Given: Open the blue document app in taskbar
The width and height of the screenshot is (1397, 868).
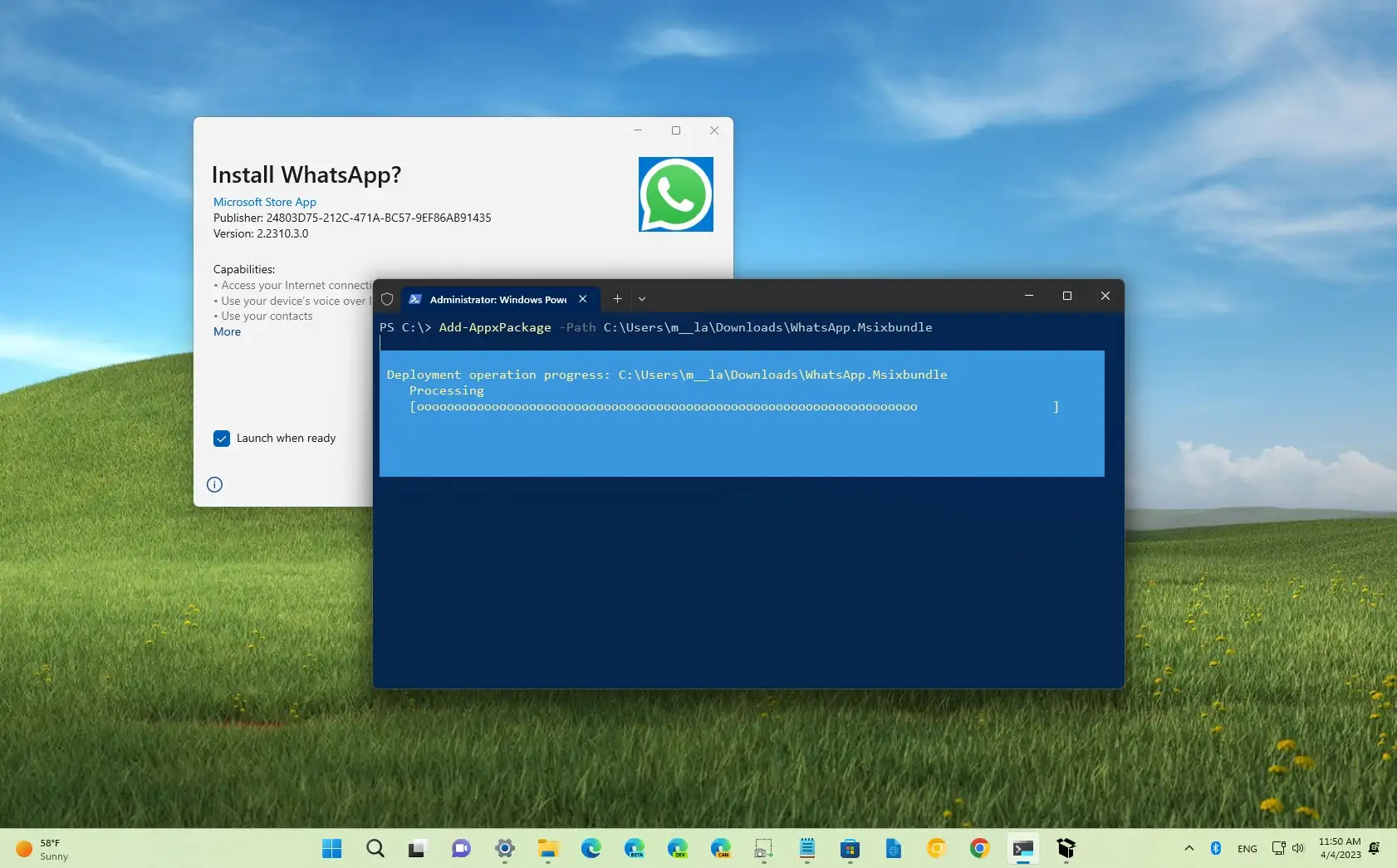Looking at the screenshot, I should [894, 848].
